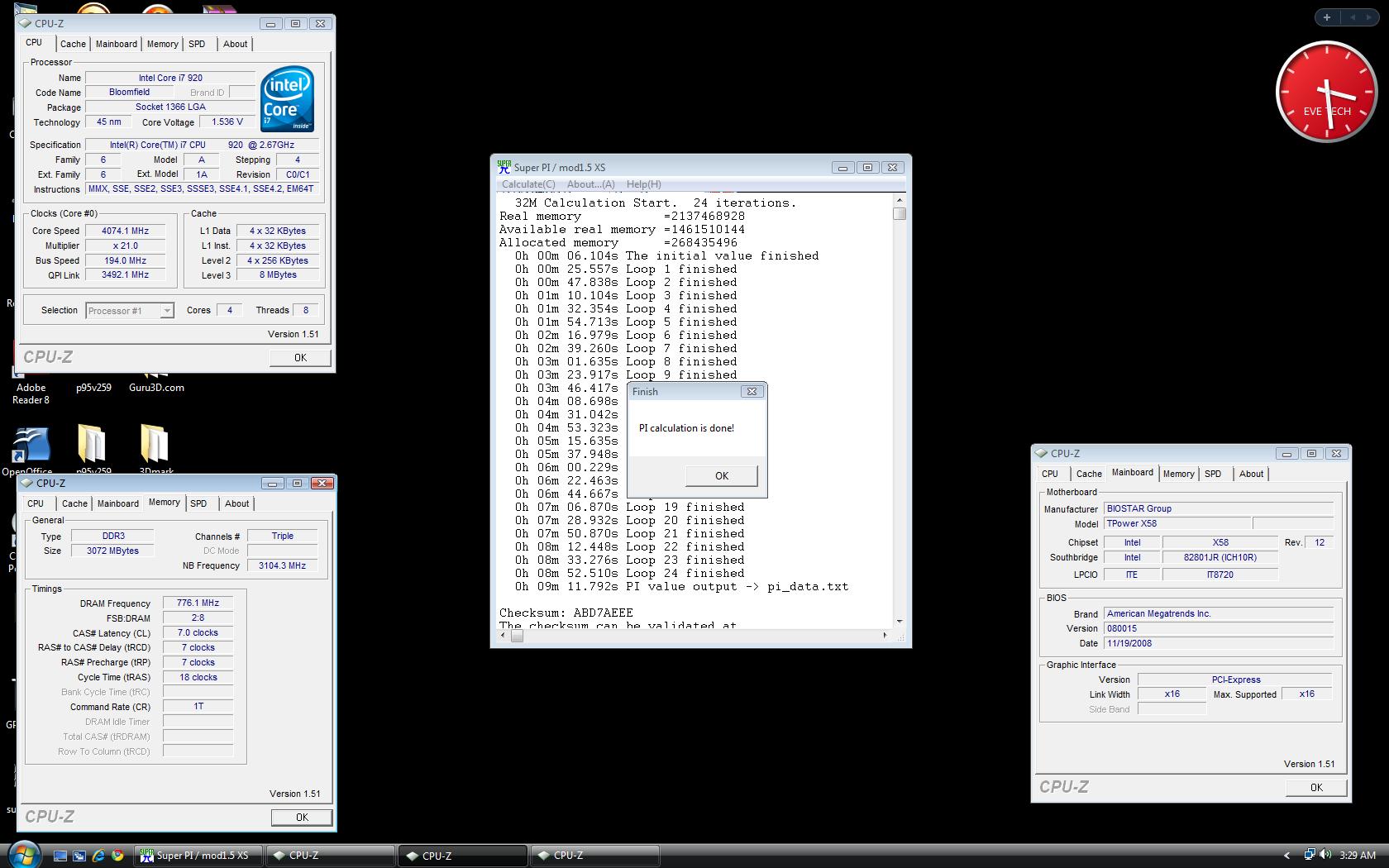
Task: Switch to Memory tab in top-left CPU-Z window
Action: [x=163, y=44]
